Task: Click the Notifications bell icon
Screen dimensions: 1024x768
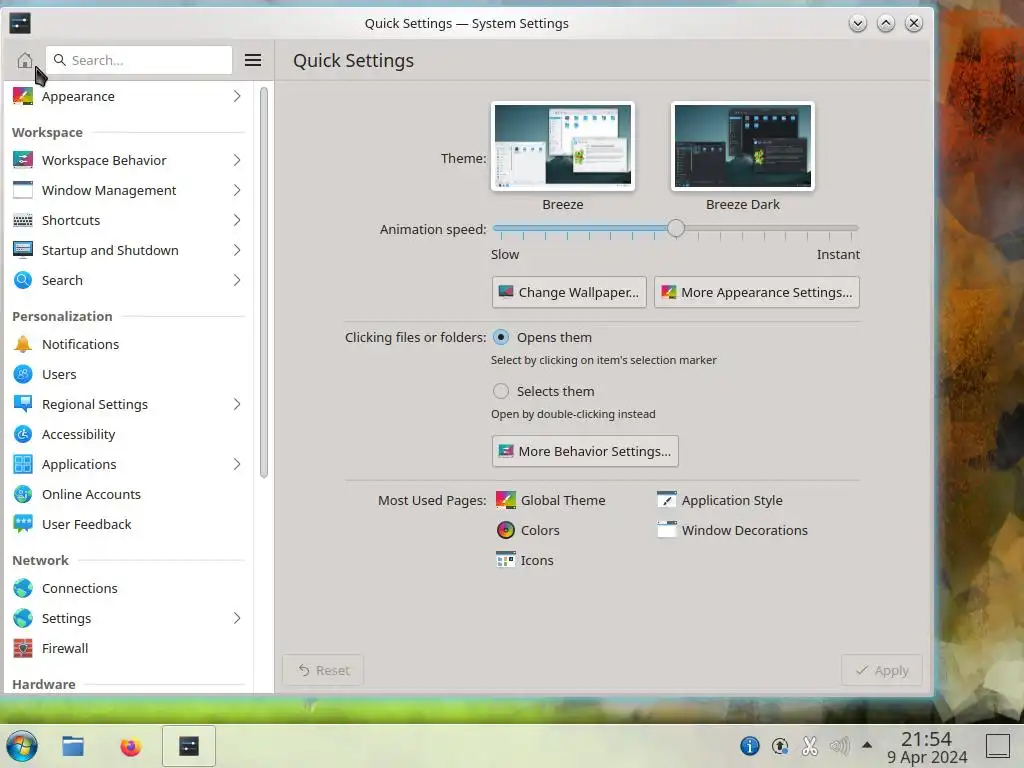Action: tap(23, 344)
